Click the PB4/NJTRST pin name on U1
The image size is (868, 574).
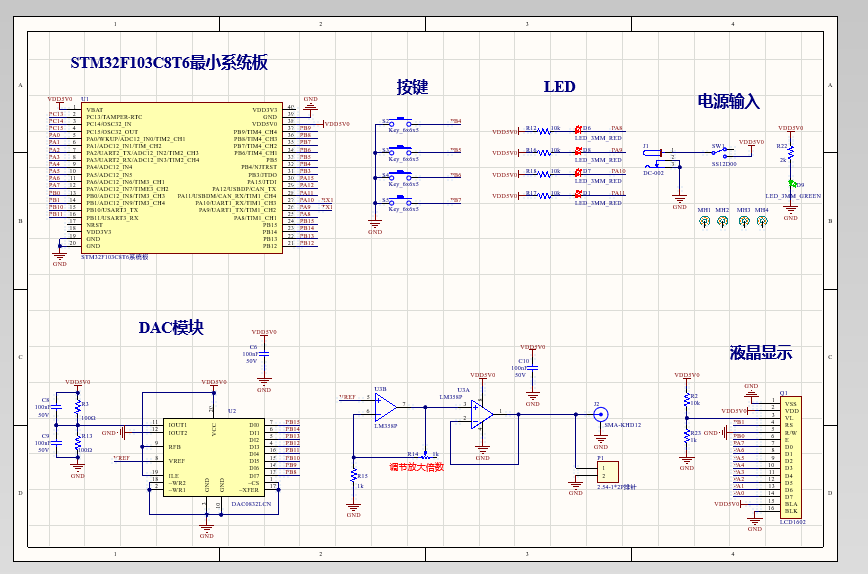pos(259,167)
